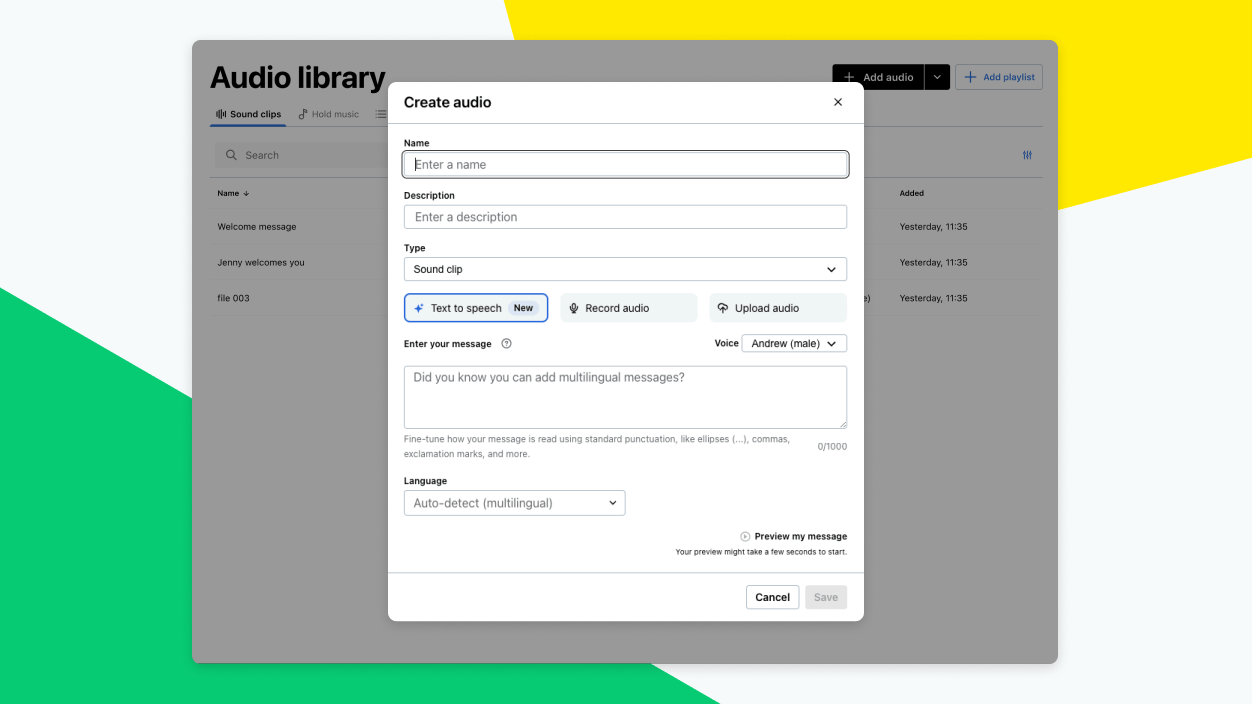Screen dimensions: 1252x704
Task: Expand the Add audio split-button arrow
Action: point(937,77)
